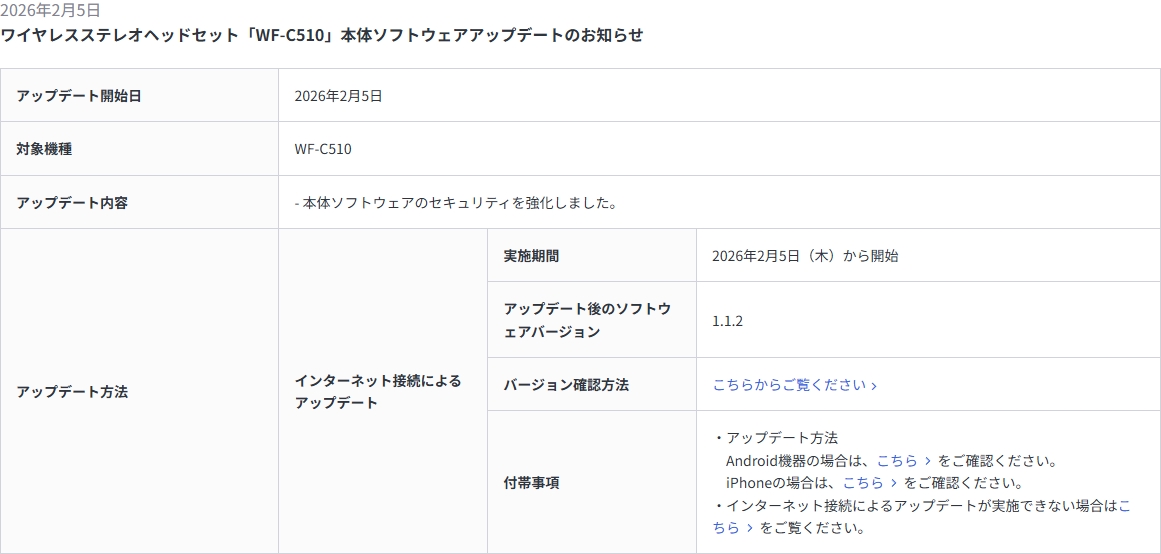Viewport: 1161px width, 554px height.
Task: Open the iPhone update method こちら link
Action: [x=870, y=483]
